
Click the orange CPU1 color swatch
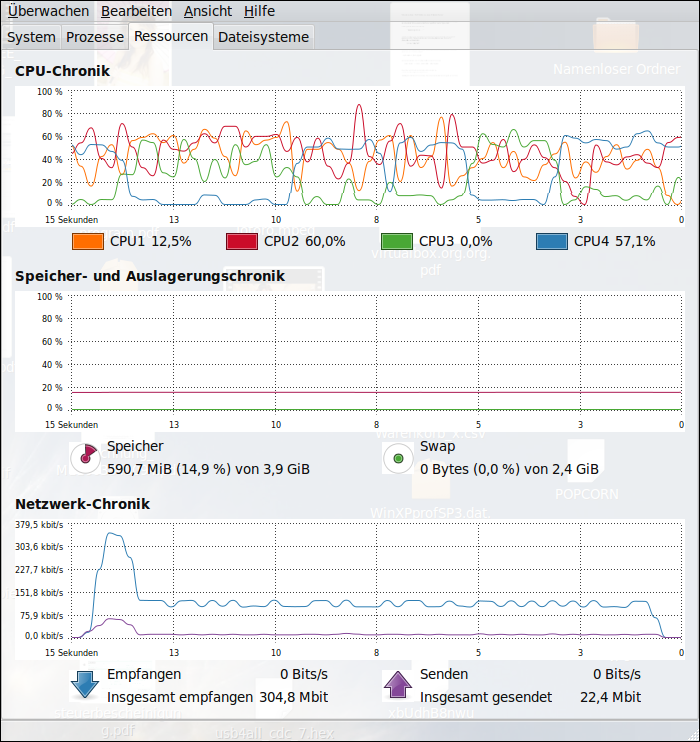click(88, 241)
